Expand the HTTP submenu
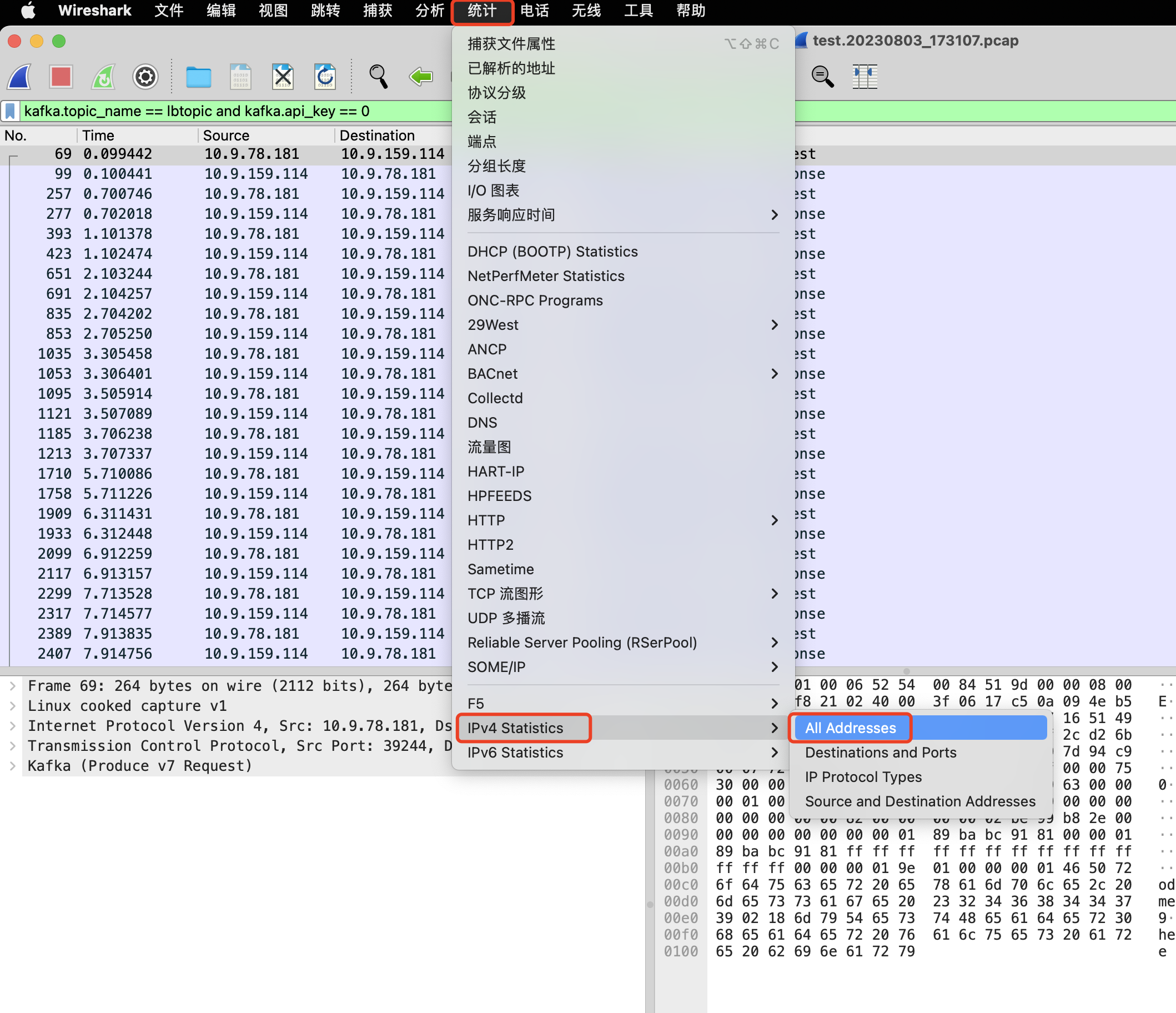Screen dimensions: 1176x1013 coord(622,520)
